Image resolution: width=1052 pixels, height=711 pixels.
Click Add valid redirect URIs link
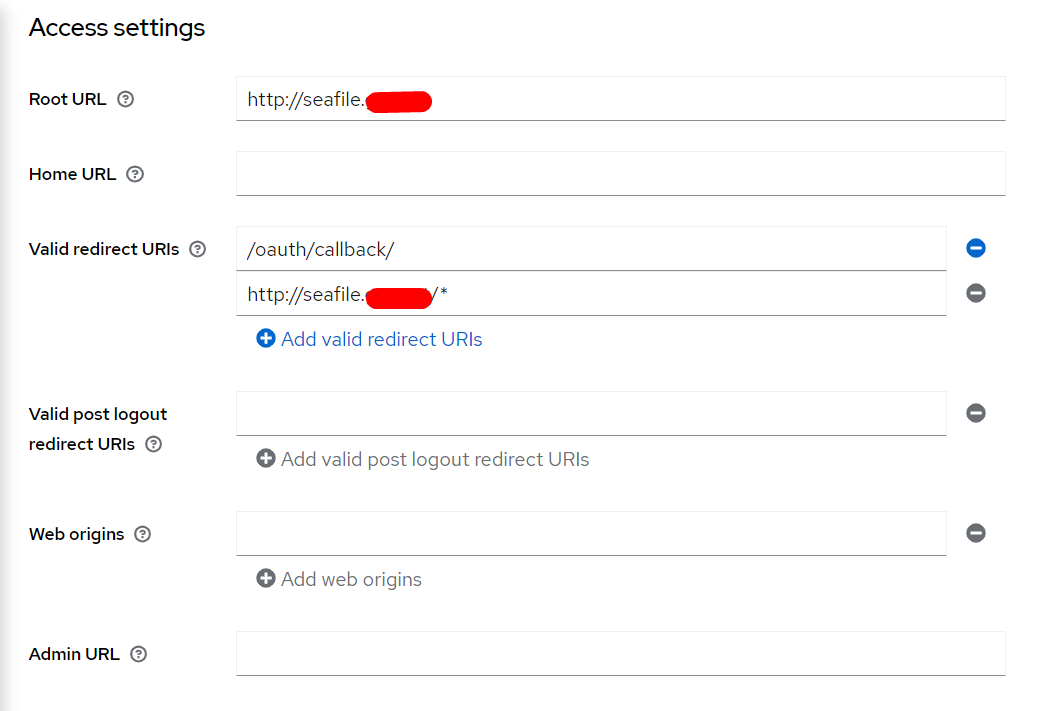pos(370,339)
